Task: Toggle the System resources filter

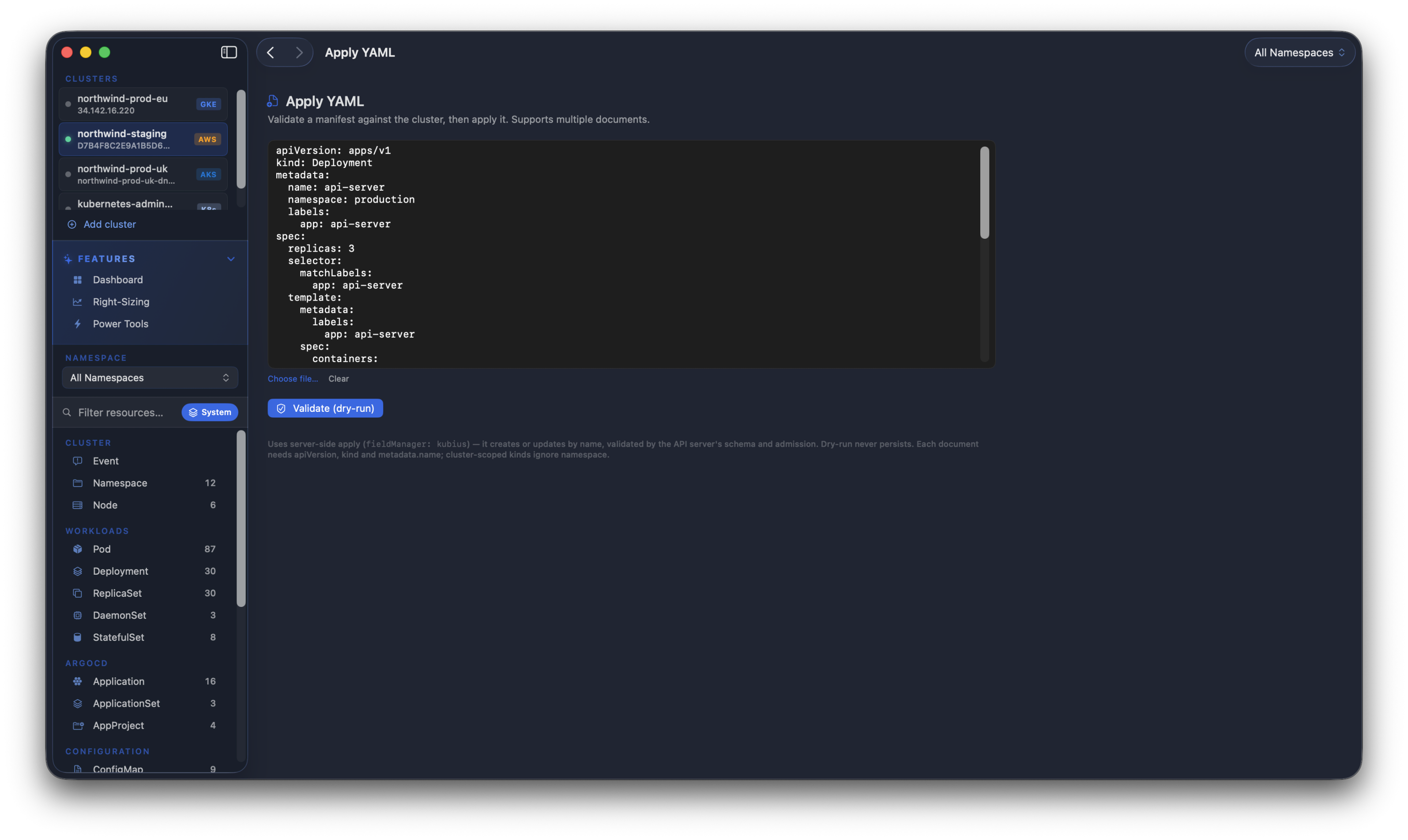Action: pos(210,412)
